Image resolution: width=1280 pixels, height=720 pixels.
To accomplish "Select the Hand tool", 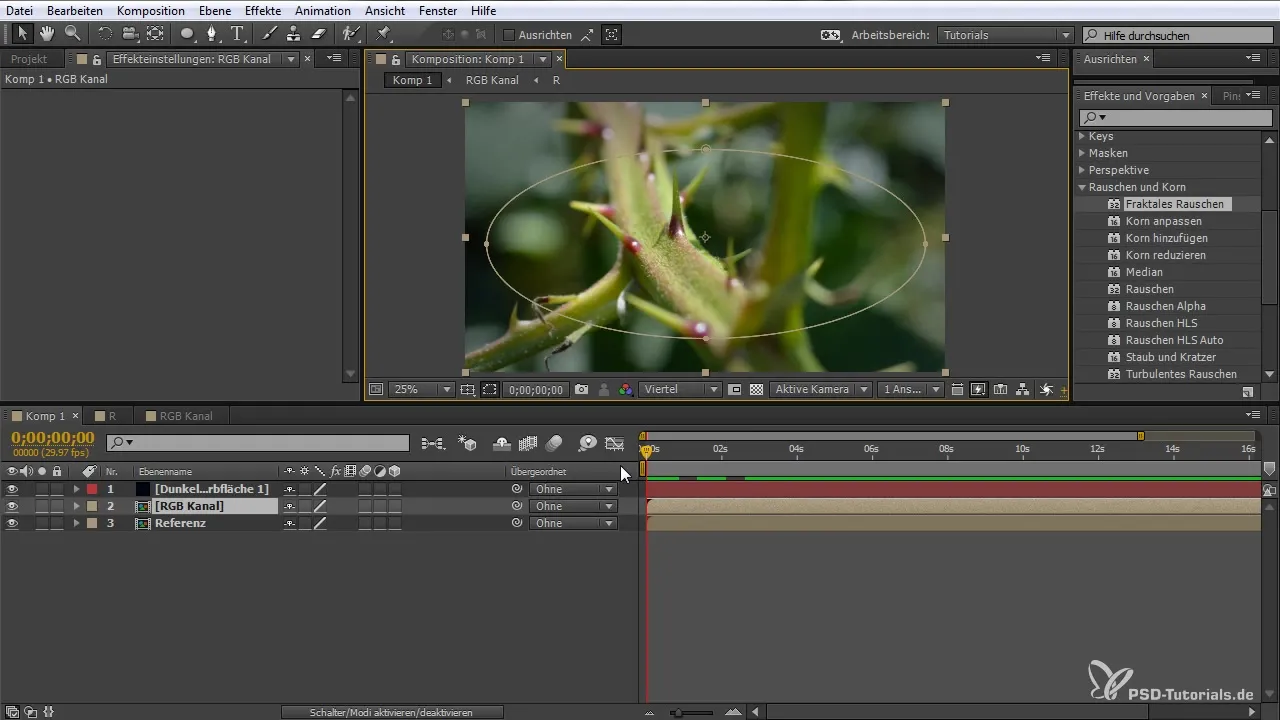I will pos(47,34).
